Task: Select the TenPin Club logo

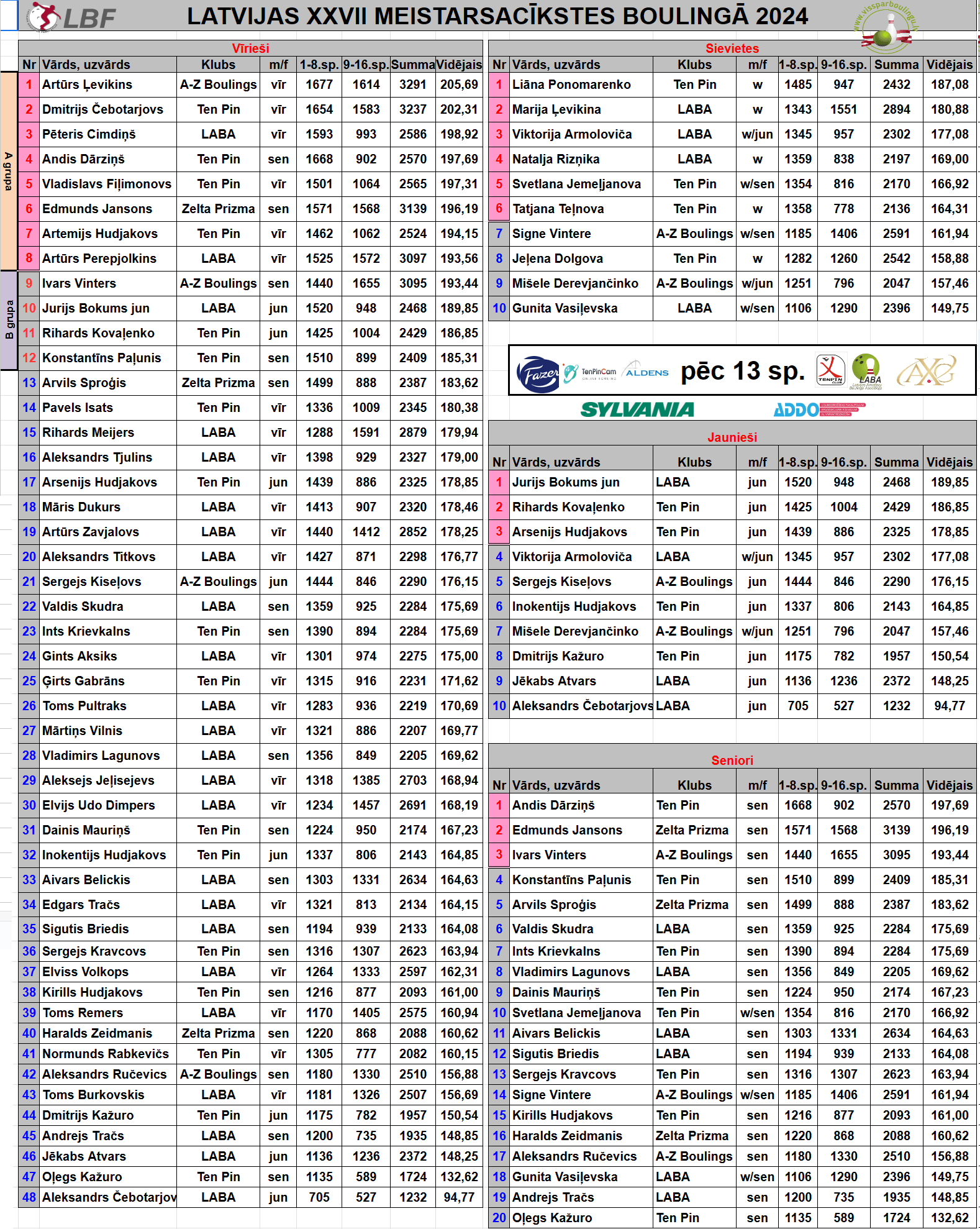Action: click(x=830, y=370)
